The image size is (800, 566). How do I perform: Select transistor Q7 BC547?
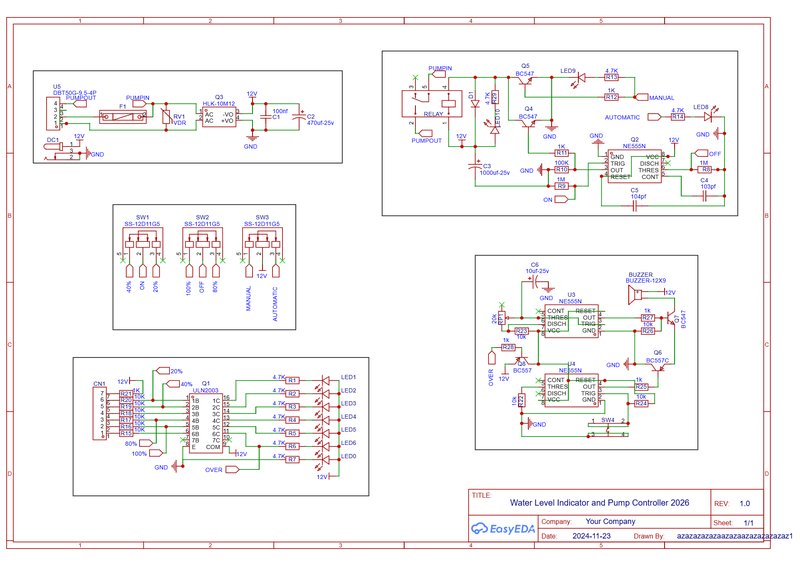pyautogui.click(x=669, y=317)
